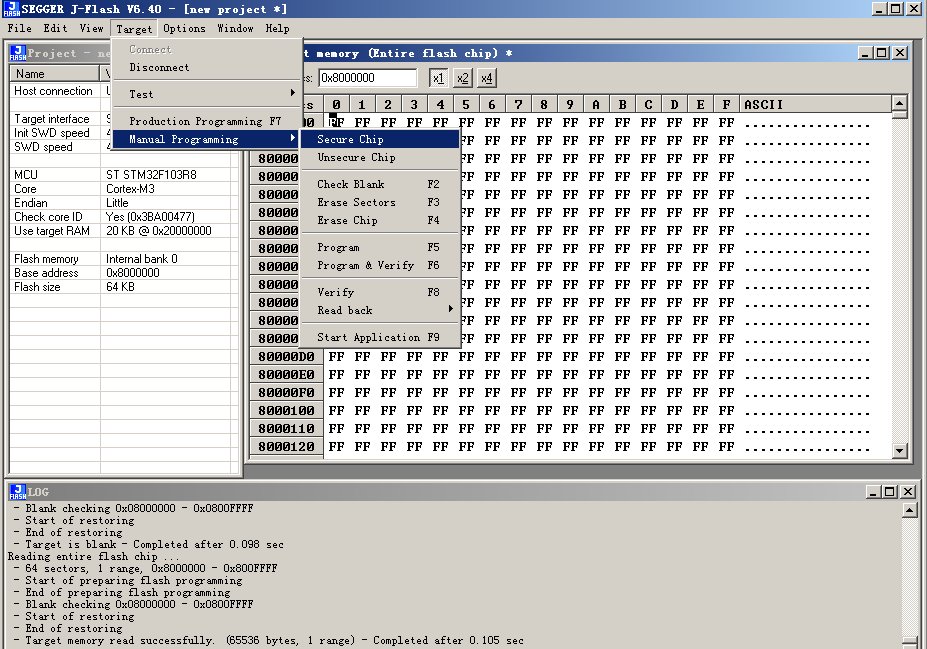Expand the Test submenu
This screenshot has width=927, height=649.
[207, 94]
